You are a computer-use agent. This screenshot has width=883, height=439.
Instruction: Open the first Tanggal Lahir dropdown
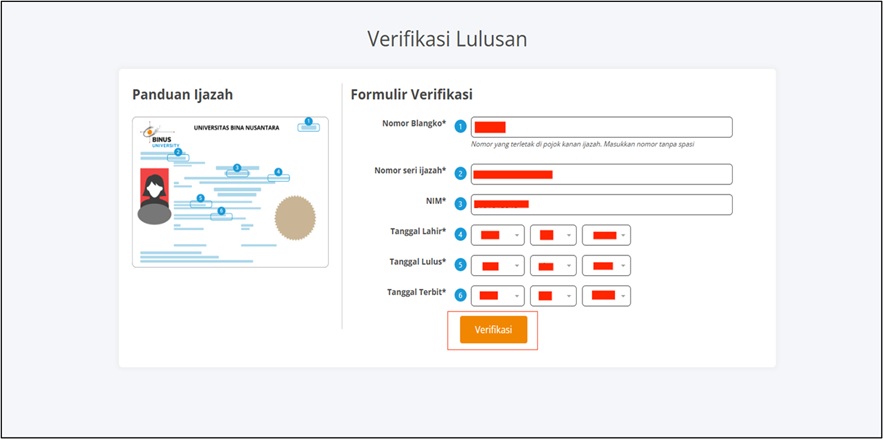[497, 235]
